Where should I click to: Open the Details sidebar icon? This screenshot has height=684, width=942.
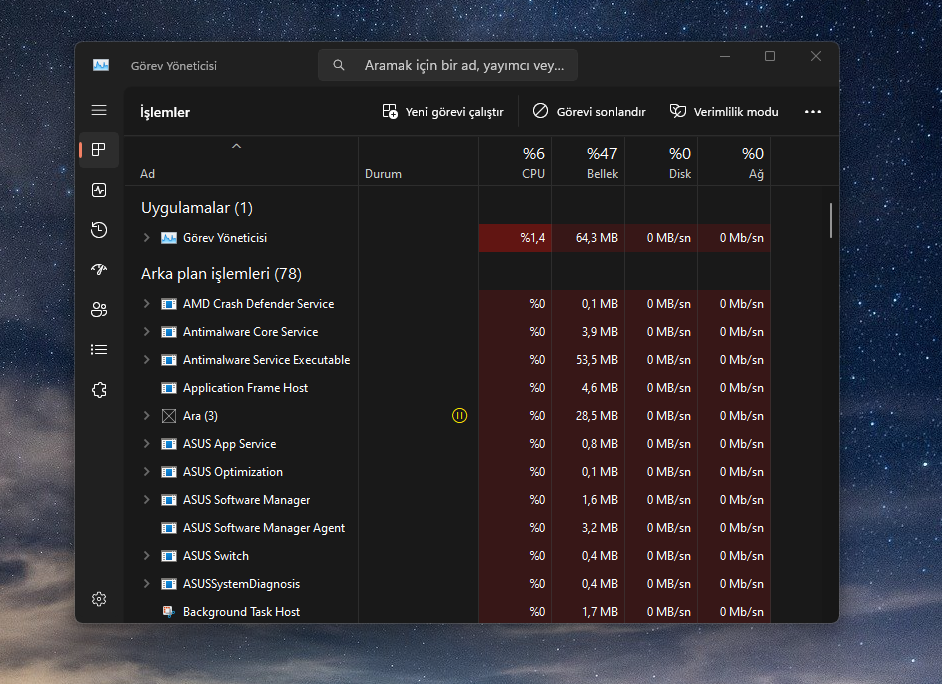(x=99, y=350)
